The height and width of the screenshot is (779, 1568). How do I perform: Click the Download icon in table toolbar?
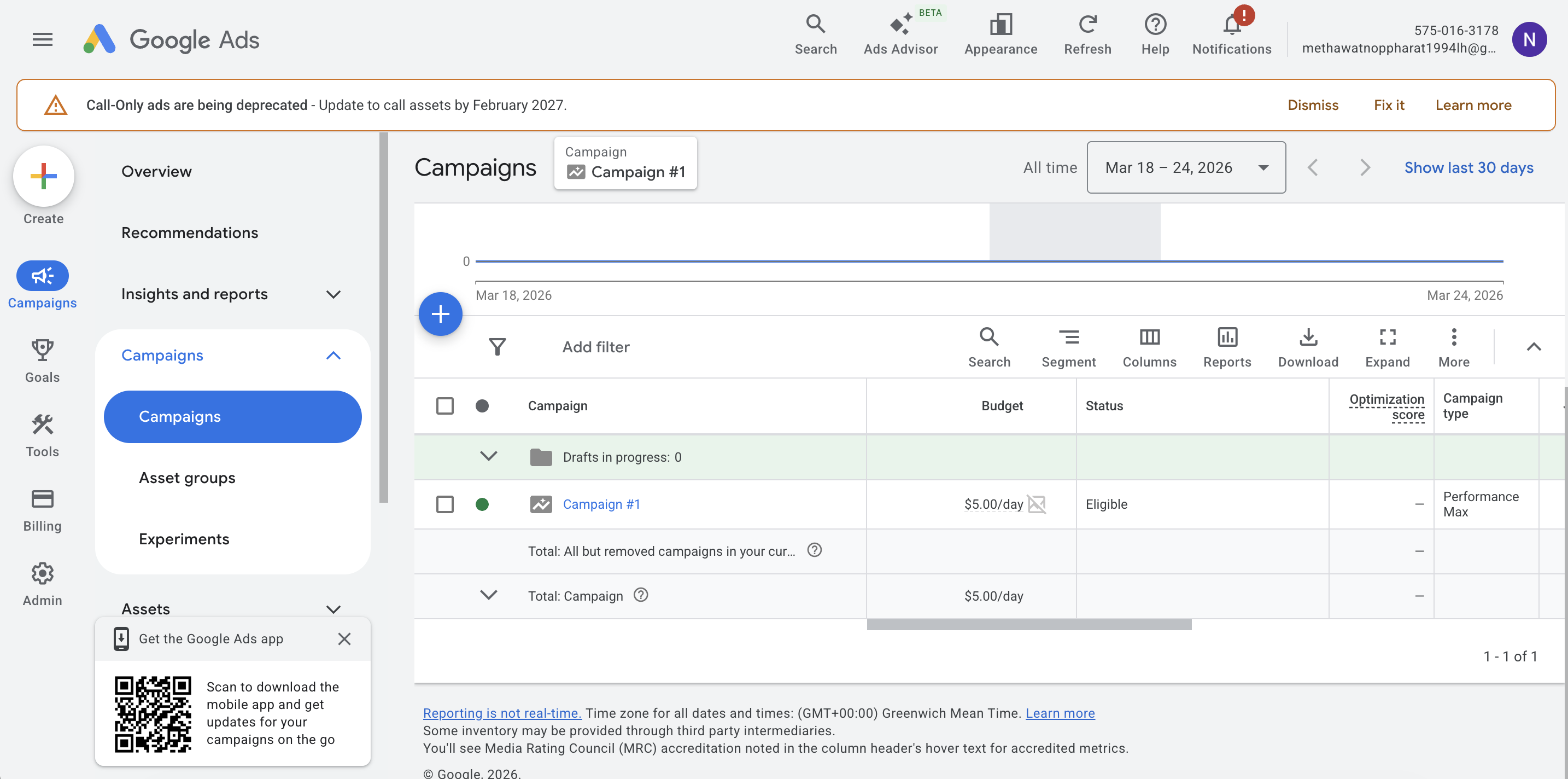pyautogui.click(x=1307, y=337)
